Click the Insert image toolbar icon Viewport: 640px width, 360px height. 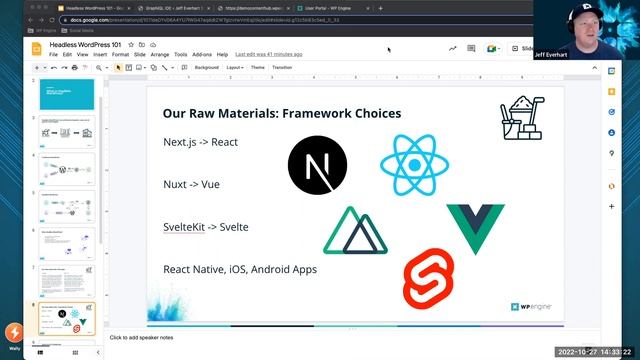(139, 68)
